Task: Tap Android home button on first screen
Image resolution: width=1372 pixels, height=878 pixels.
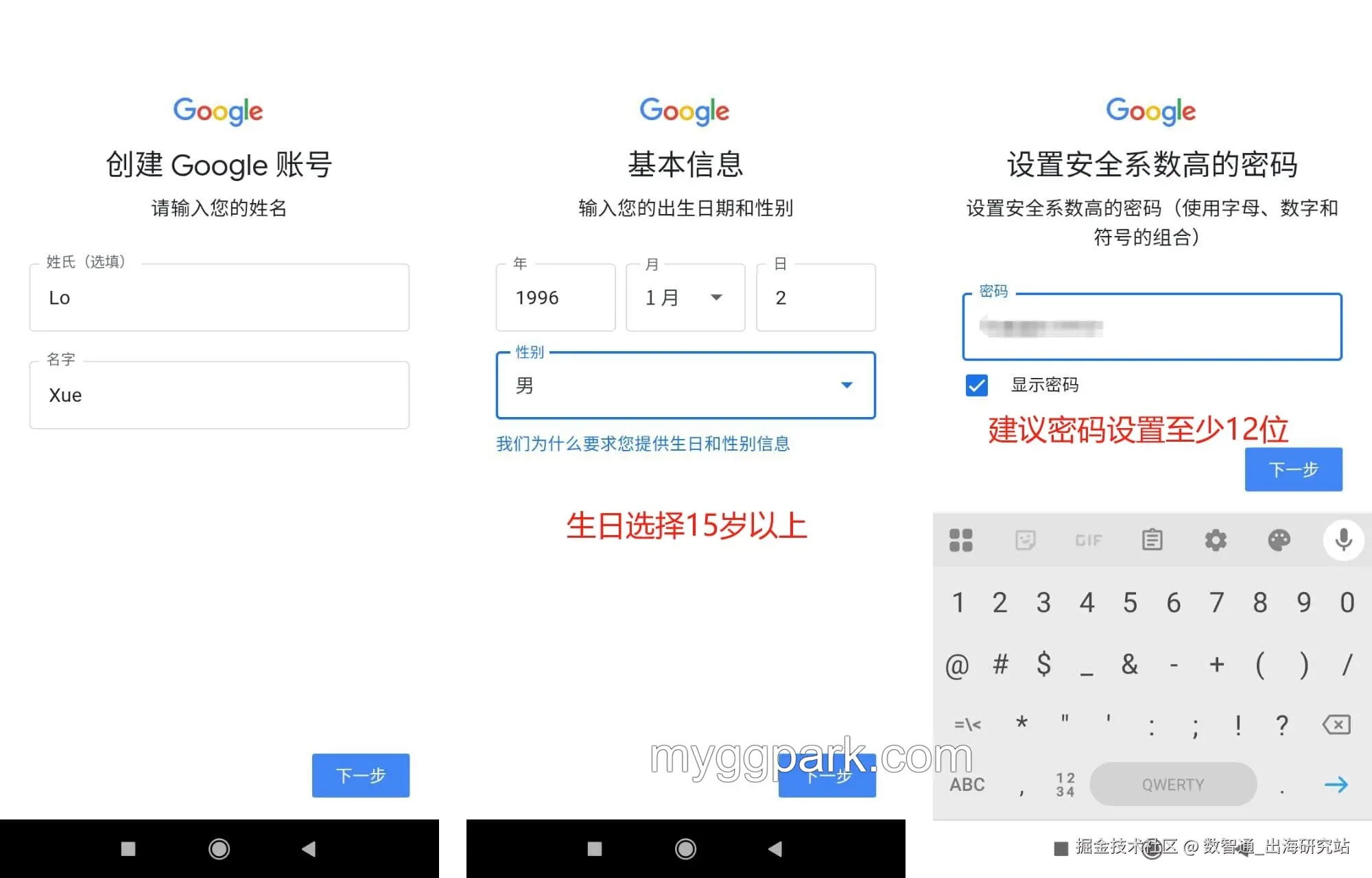Action: [219, 849]
